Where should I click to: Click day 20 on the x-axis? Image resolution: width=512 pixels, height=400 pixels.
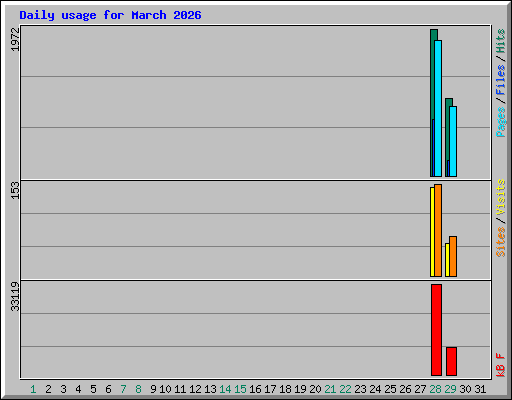[x=315, y=389]
